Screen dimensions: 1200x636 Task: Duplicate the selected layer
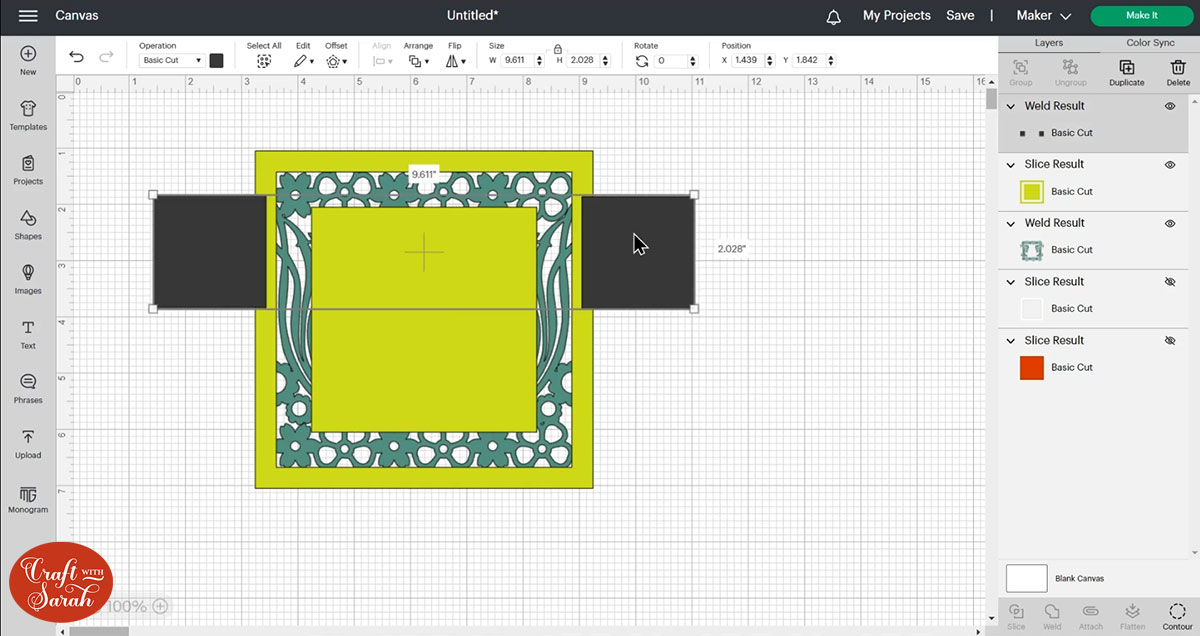click(x=1126, y=72)
